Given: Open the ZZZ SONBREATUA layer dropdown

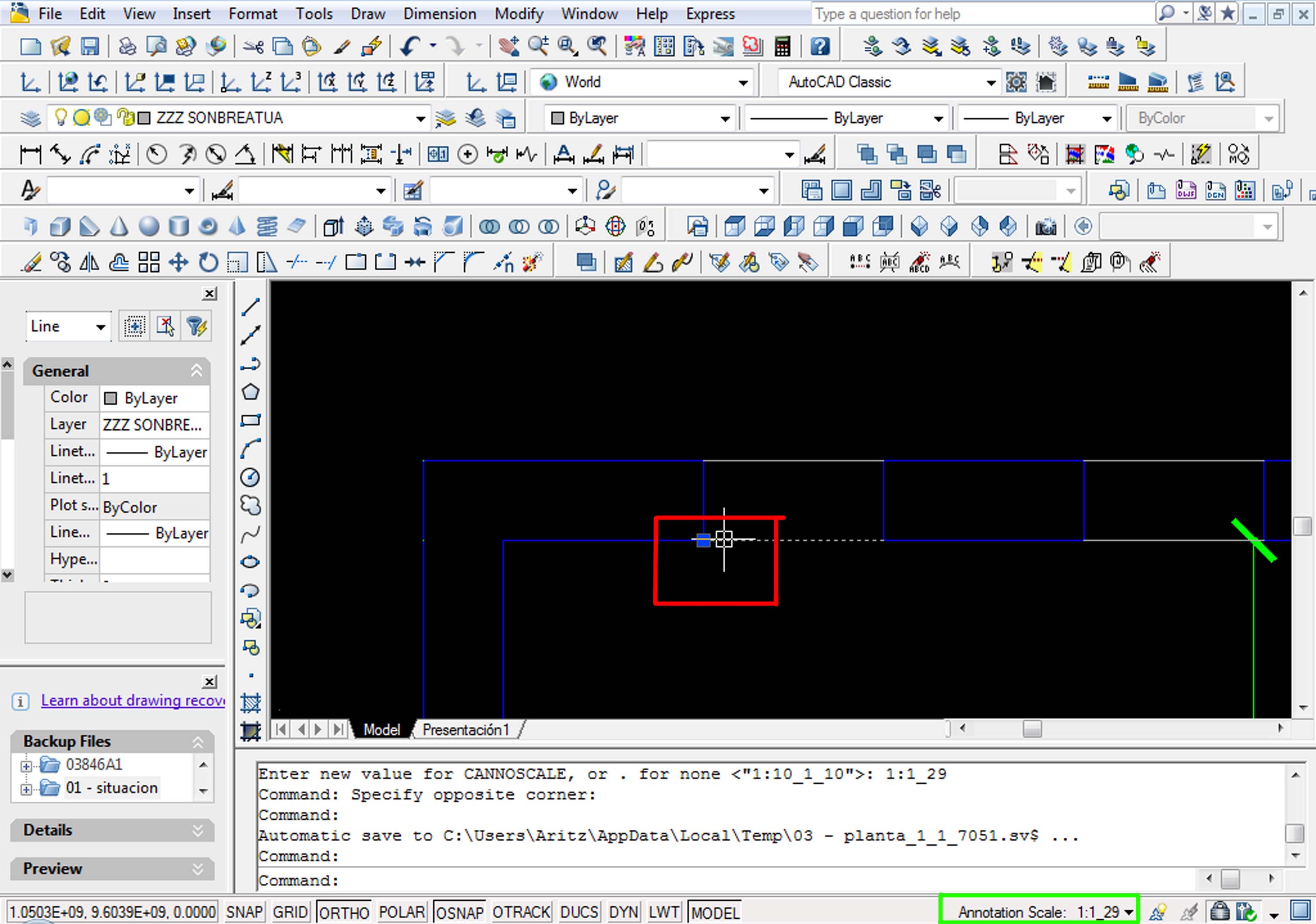Looking at the screenshot, I should (x=420, y=119).
